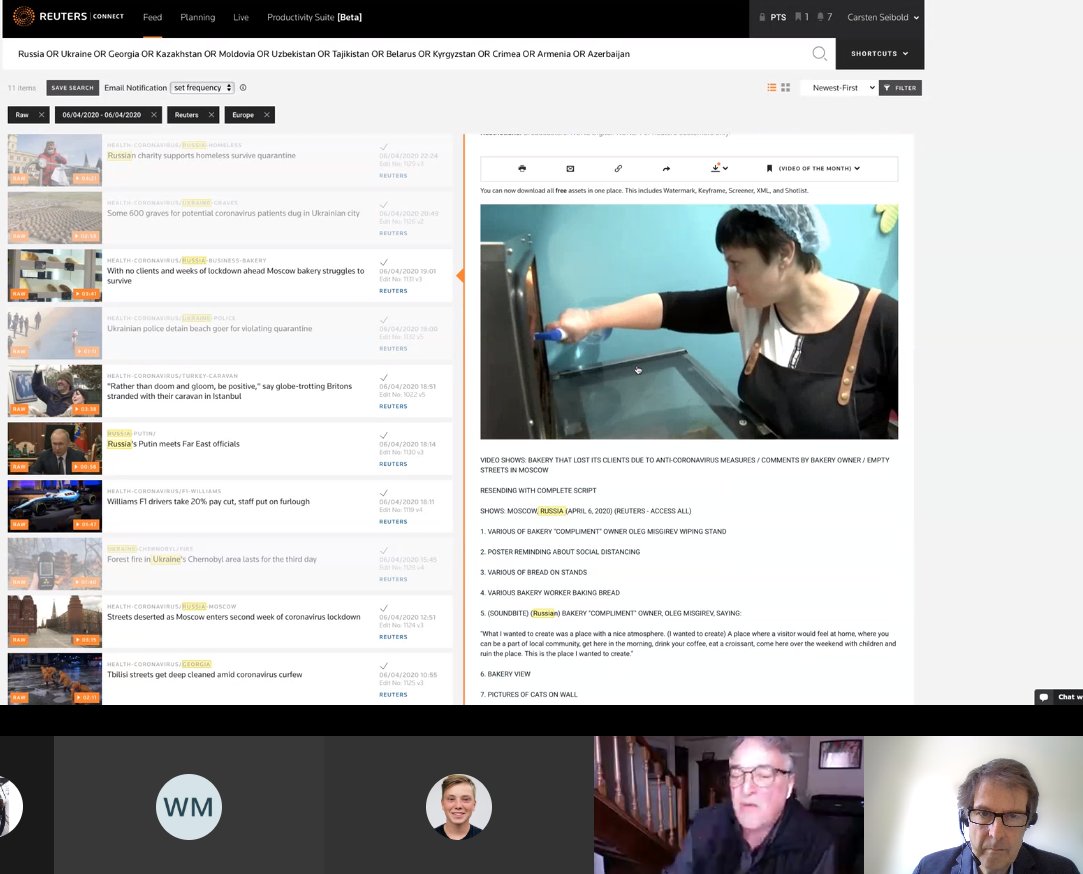The width and height of the screenshot is (1083, 874).
Task: Switch to grid view layout
Action: (x=785, y=88)
